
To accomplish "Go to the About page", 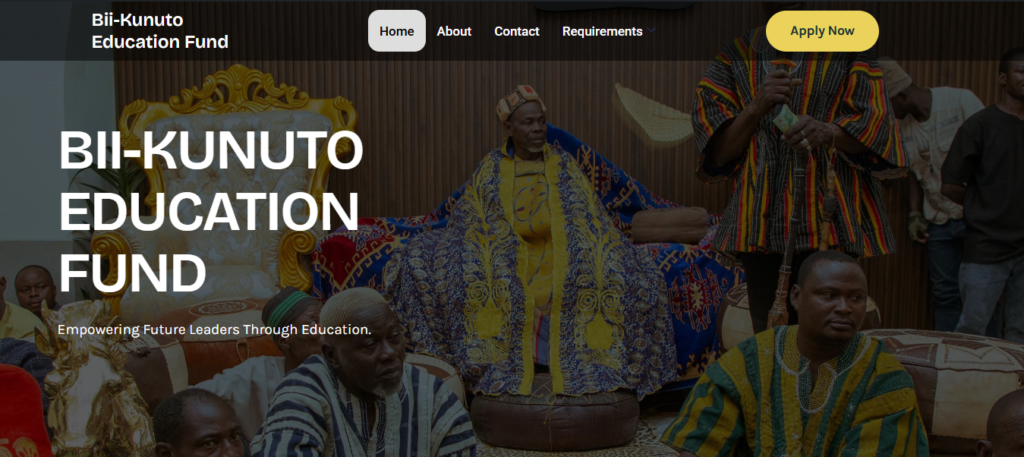I will coord(454,31).
